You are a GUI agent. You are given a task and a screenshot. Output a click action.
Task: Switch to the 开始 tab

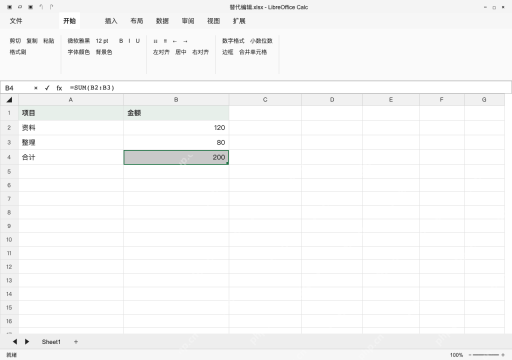coord(69,21)
